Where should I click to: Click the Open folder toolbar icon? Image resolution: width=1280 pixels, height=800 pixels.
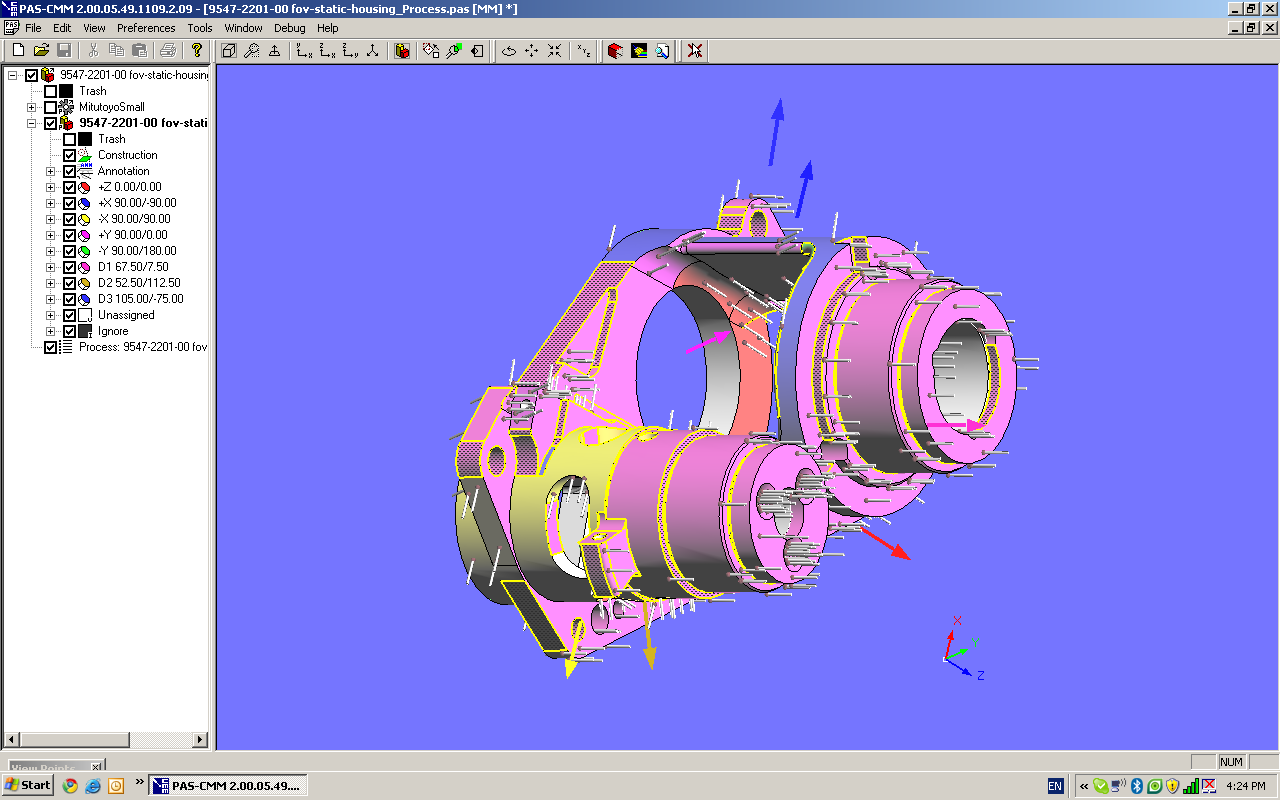(41, 51)
